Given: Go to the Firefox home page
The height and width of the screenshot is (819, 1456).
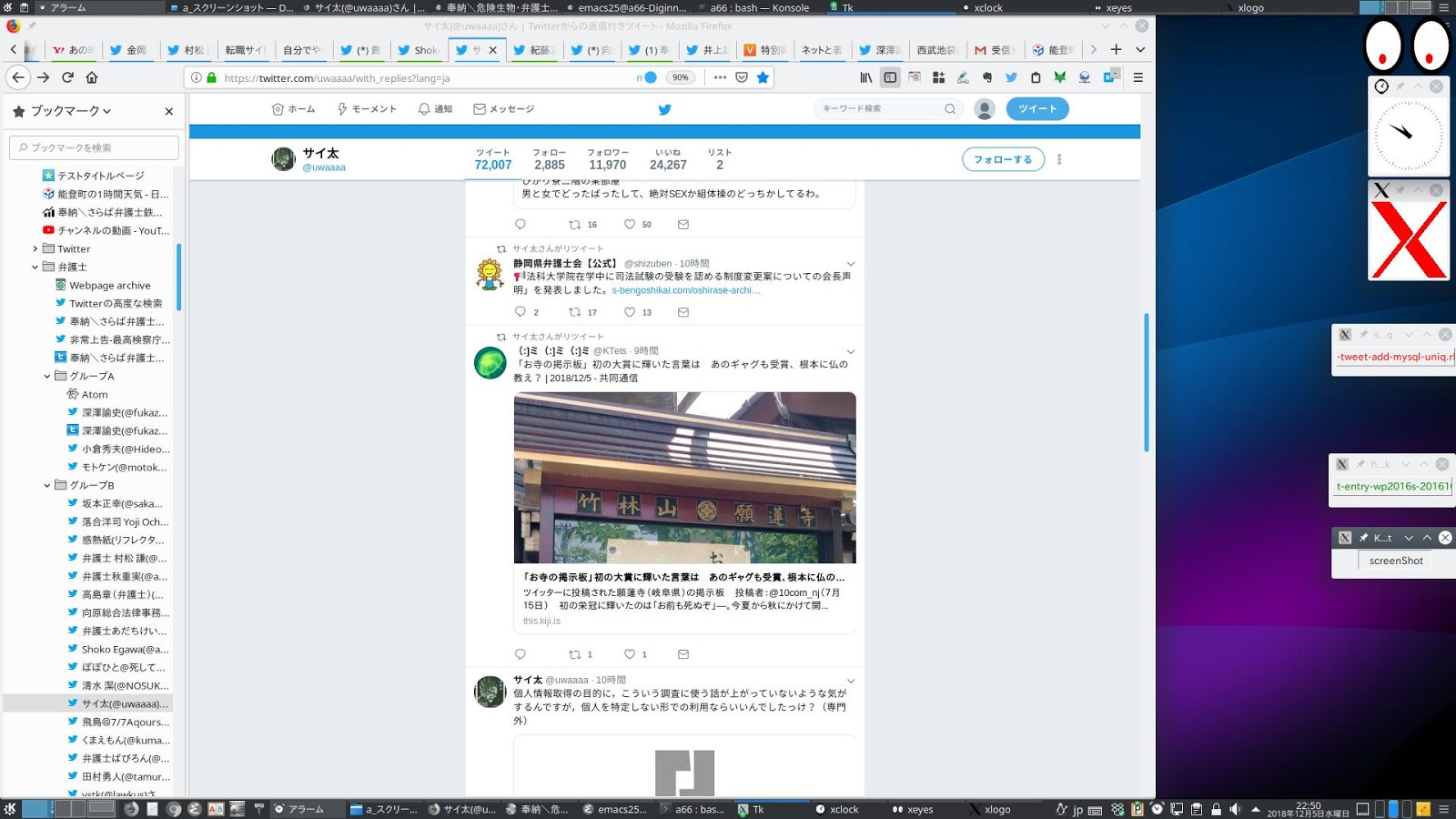Looking at the screenshot, I should coord(91,77).
